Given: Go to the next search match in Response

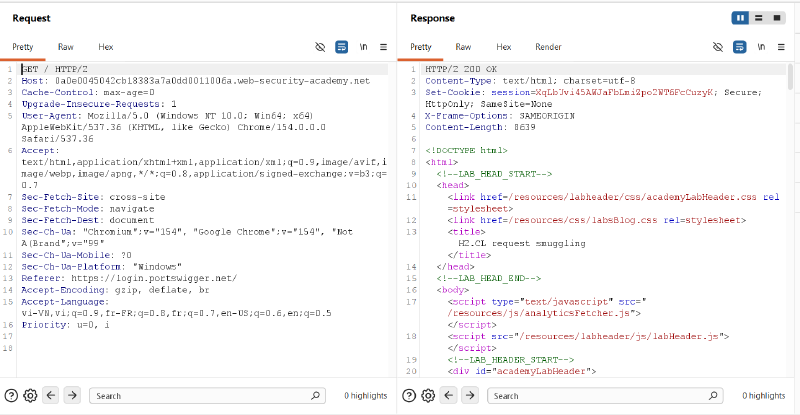Looking at the screenshot, I should (x=470, y=395).
